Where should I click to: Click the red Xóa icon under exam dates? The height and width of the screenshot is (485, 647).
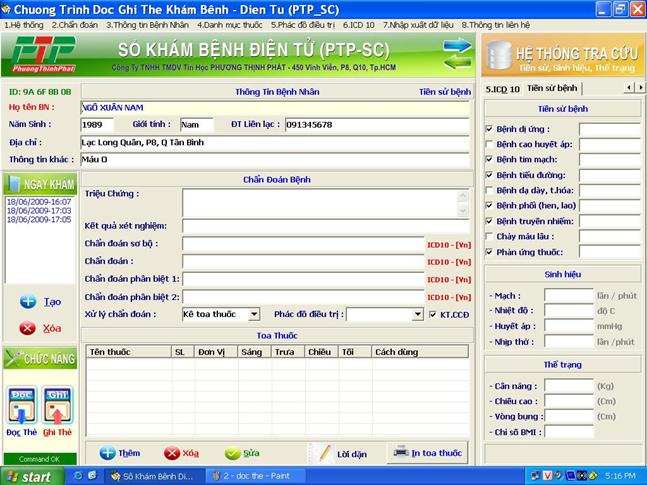tap(28, 328)
